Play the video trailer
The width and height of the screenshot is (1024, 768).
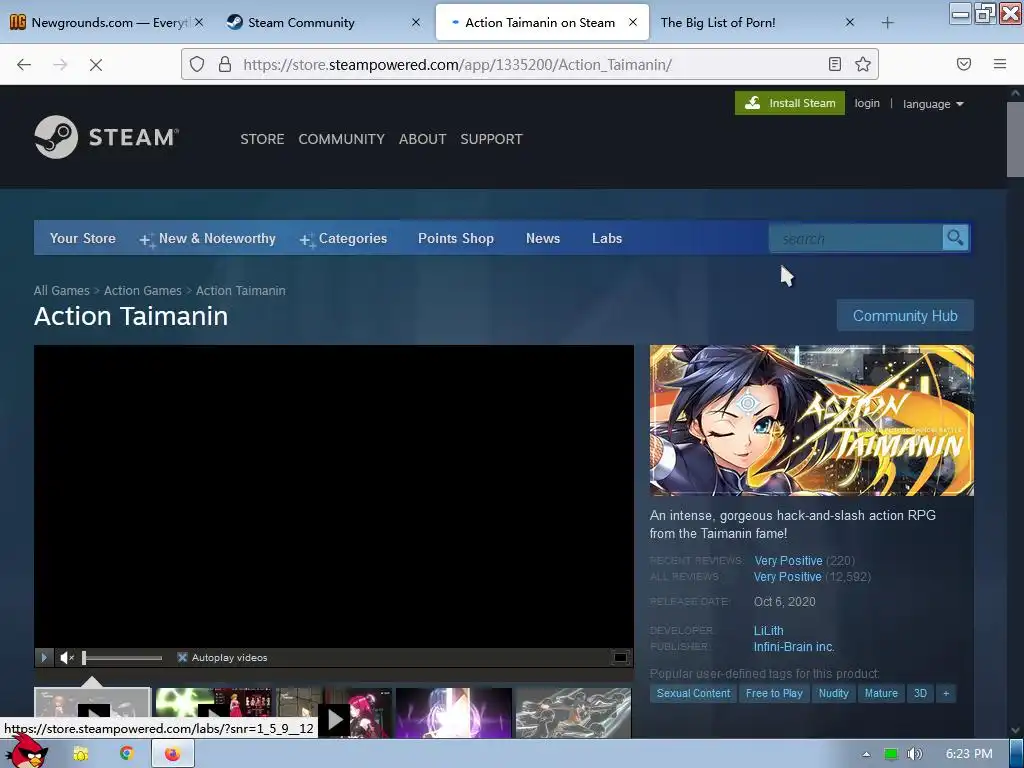pyautogui.click(x=43, y=658)
